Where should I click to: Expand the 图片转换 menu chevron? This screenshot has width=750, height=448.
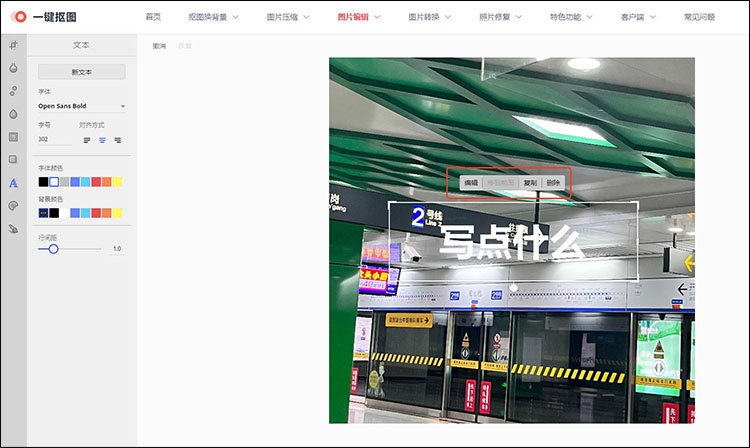(448, 17)
